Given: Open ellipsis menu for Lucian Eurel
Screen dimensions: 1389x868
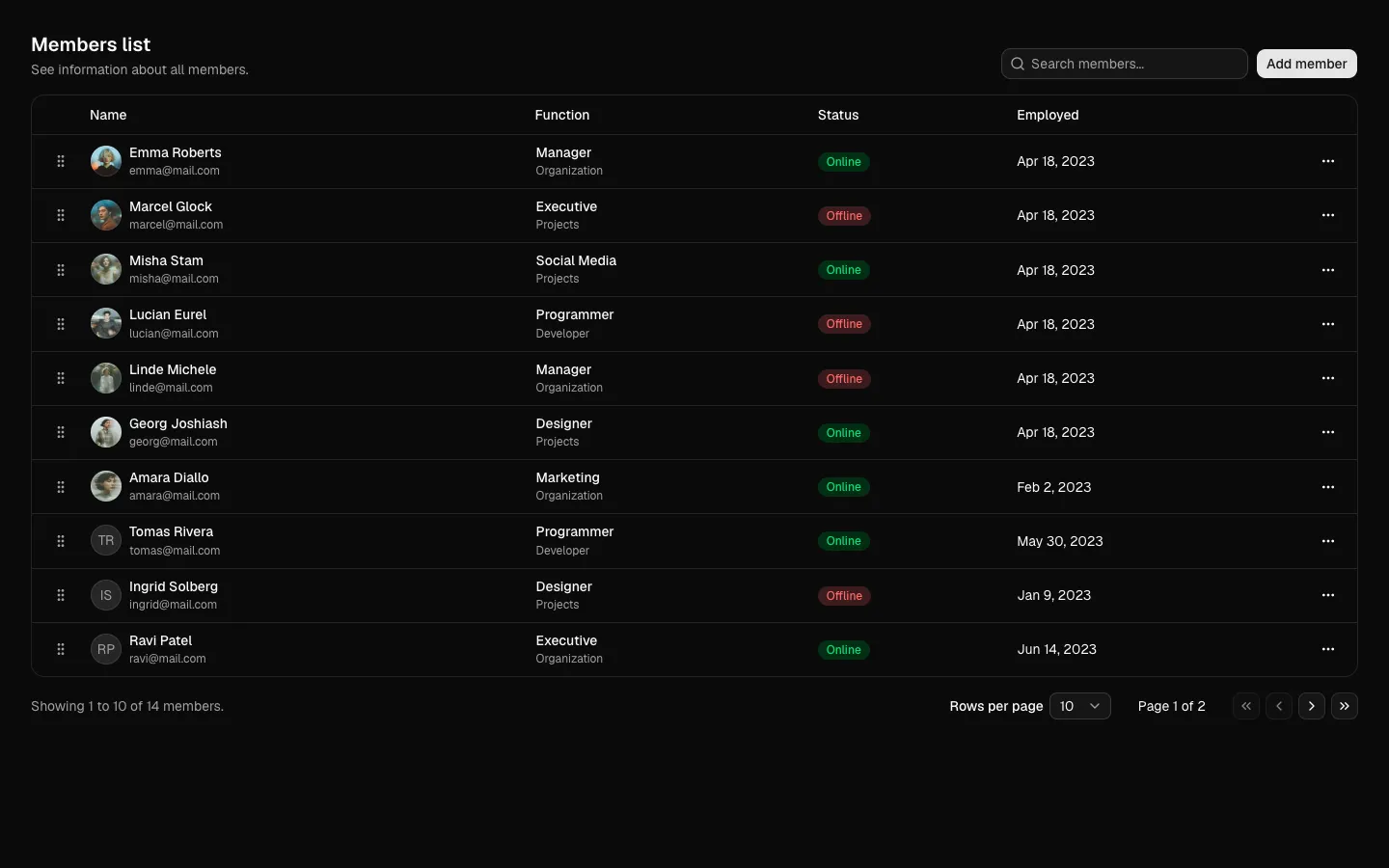Looking at the screenshot, I should click(1328, 324).
